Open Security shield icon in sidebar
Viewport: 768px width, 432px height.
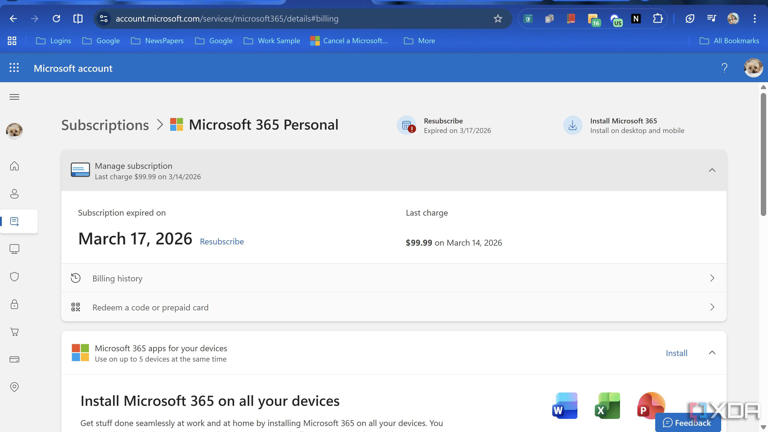[14, 276]
